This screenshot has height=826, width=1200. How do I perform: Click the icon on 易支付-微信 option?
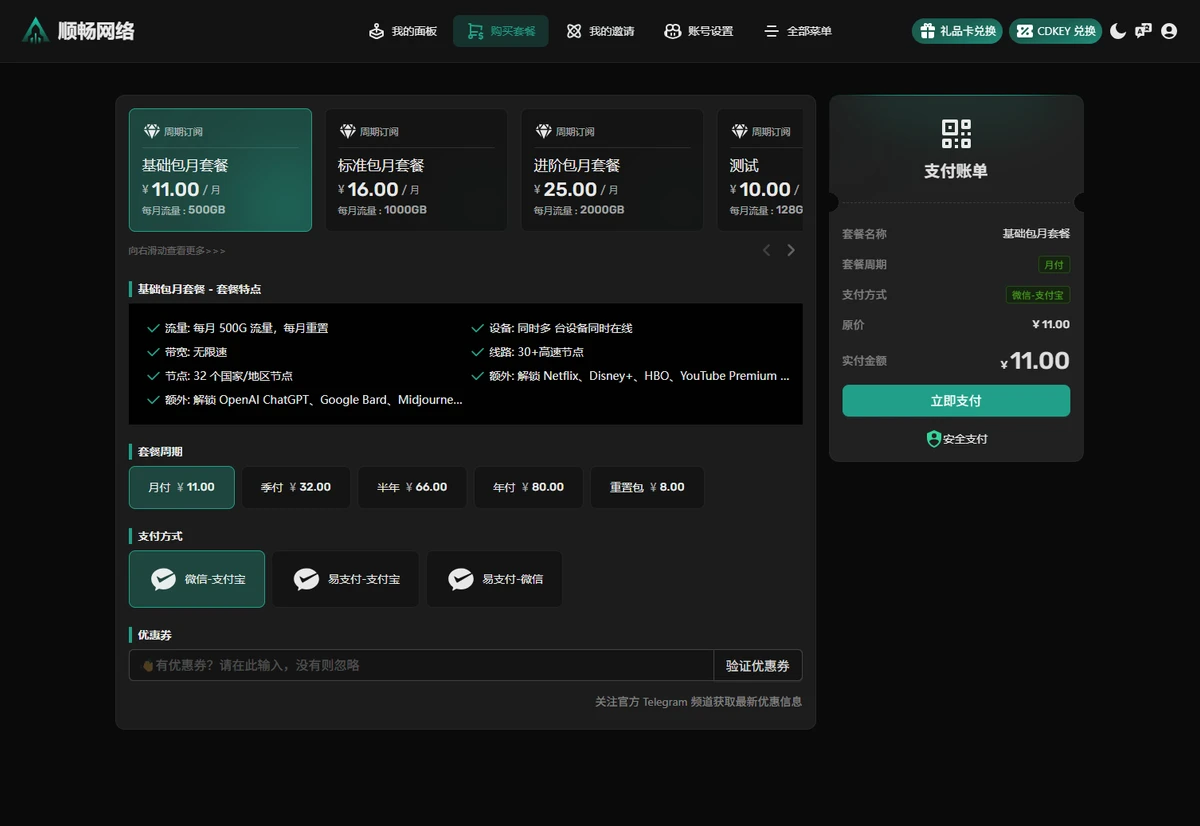460,579
